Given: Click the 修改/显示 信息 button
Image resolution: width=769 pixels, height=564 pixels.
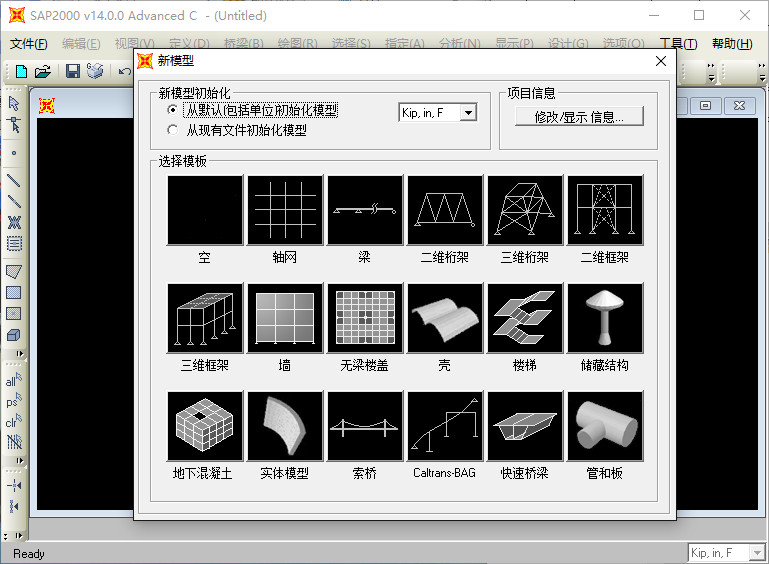Looking at the screenshot, I should pyautogui.click(x=579, y=116).
